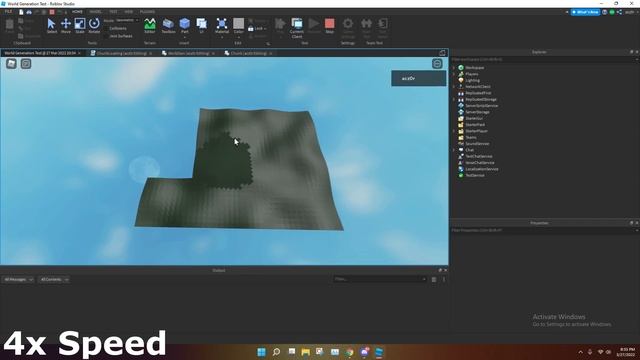The height and width of the screenshot is (360, 640).
Task: Click the player name leaderboard entry
Action: point(419,78)
